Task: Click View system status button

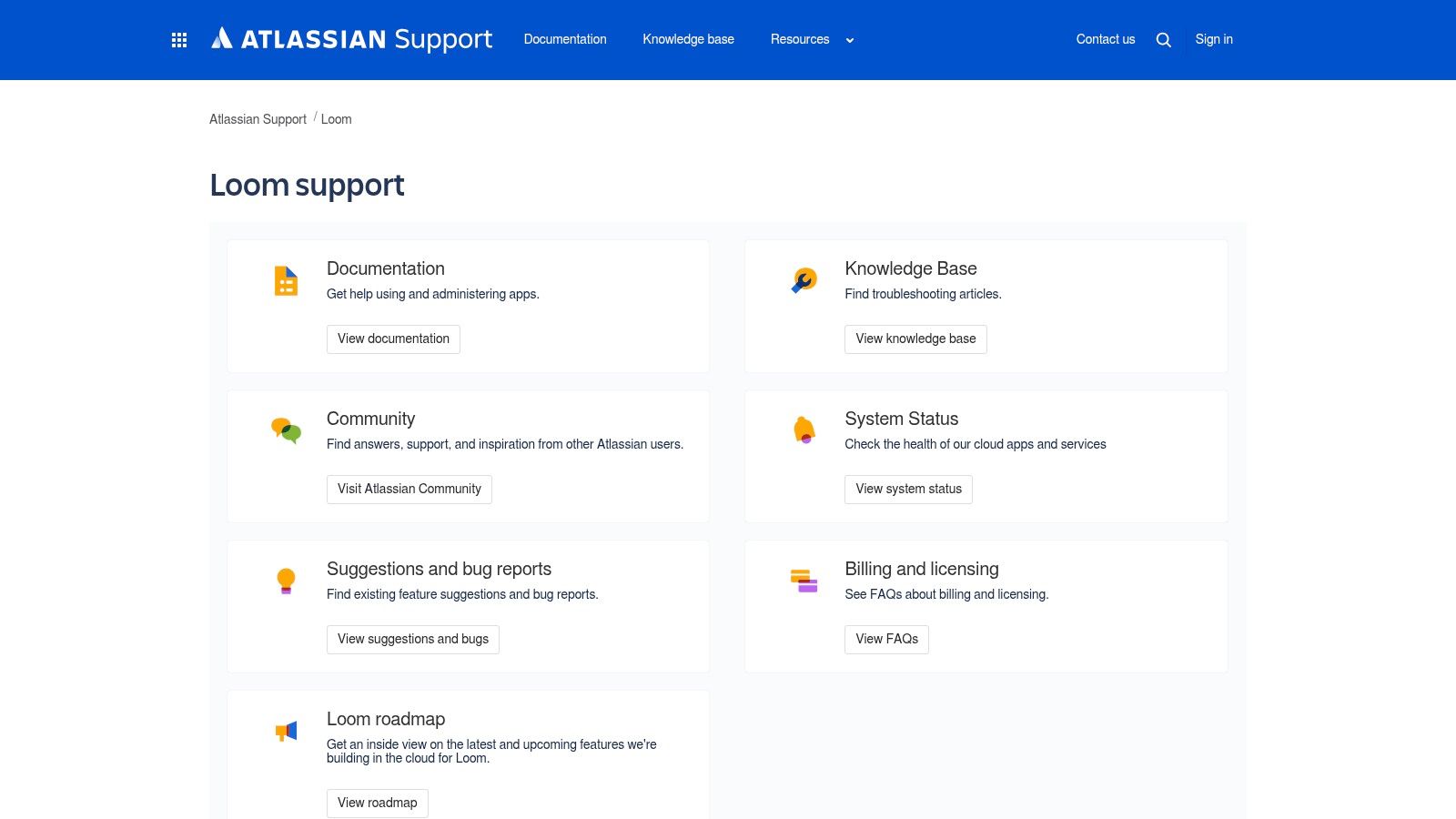Action: point(908,489)
